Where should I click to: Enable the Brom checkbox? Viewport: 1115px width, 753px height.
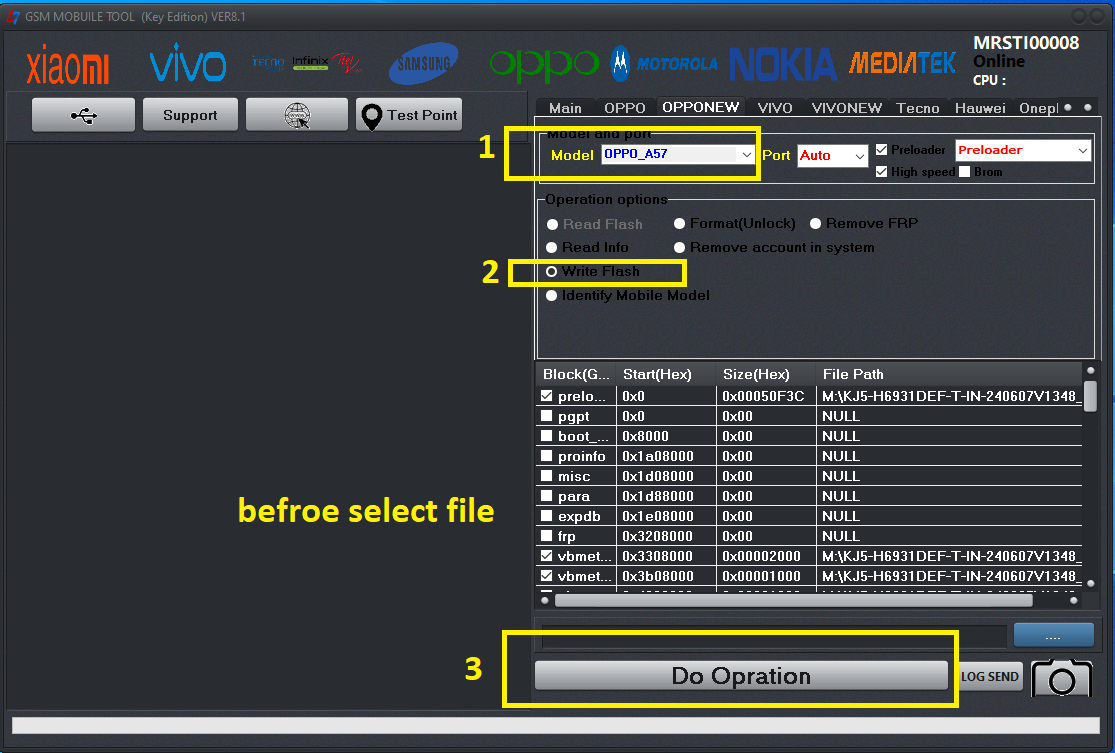[965, 172]
